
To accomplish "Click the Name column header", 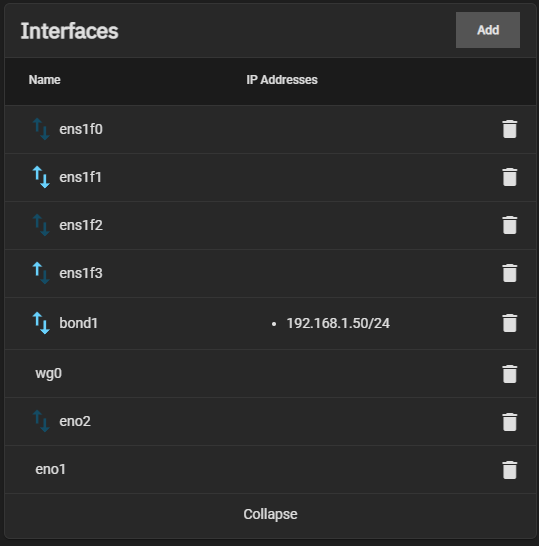I will tap(45, 80).
